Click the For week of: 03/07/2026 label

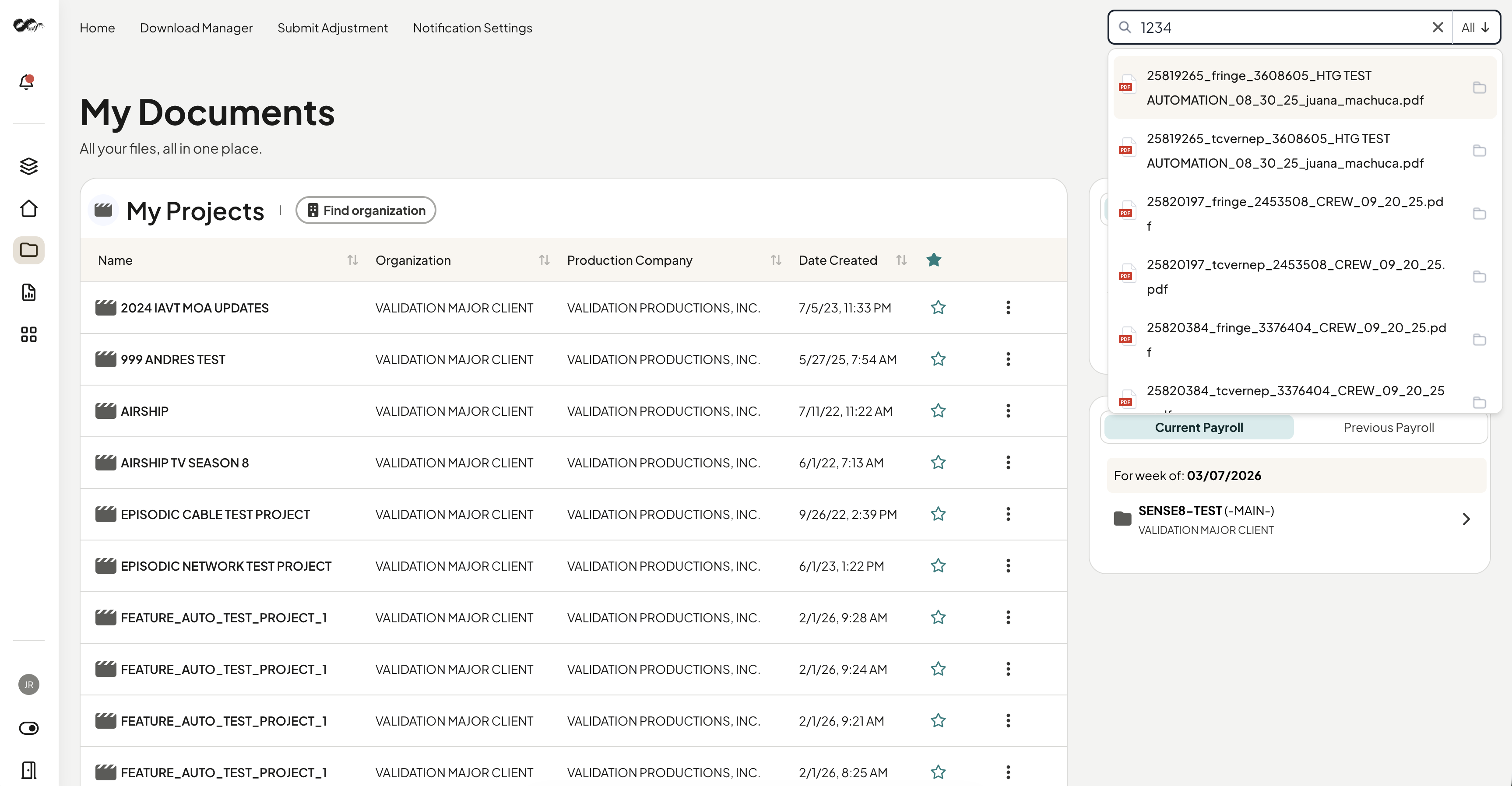[1188, 475]
